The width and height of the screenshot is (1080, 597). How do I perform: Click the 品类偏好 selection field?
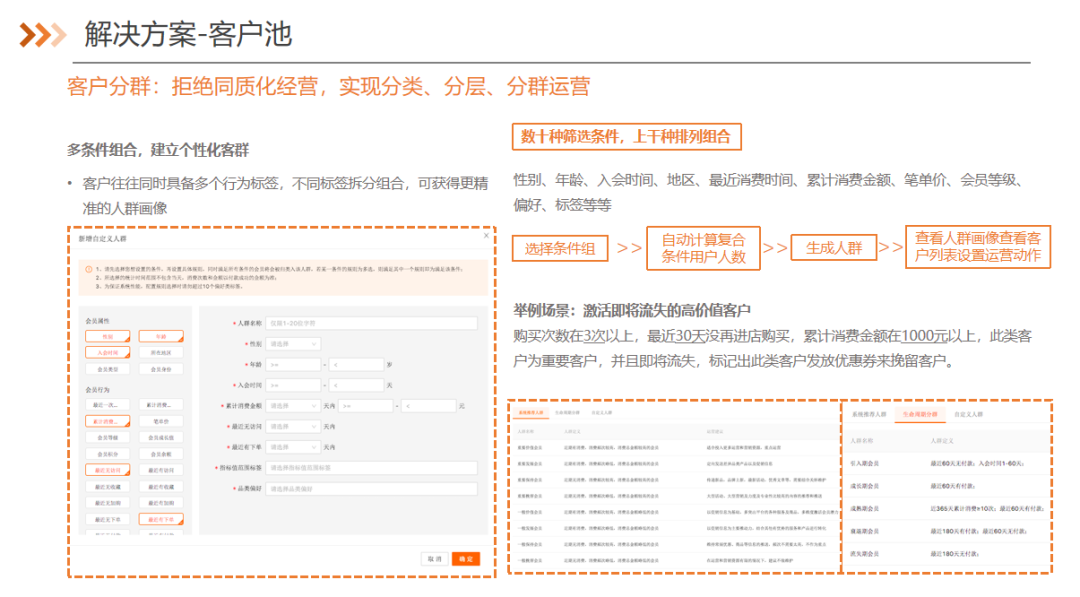[370, 488]
